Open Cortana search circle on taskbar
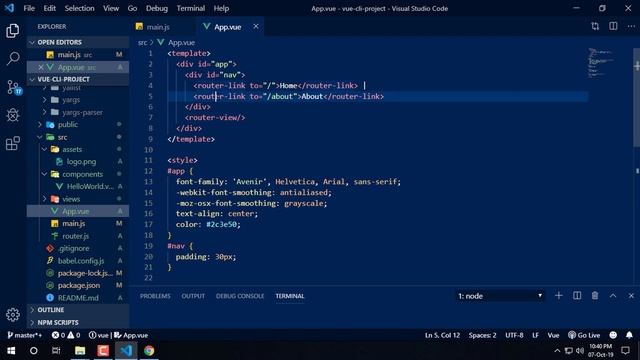The height and width of the screenshot is (360, 640). point(34,351)
